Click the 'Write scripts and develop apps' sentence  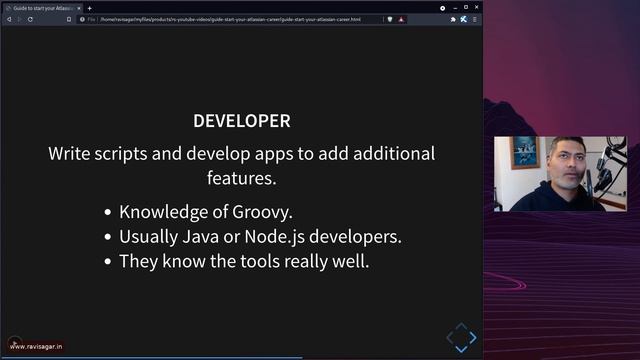click(242, 166)
